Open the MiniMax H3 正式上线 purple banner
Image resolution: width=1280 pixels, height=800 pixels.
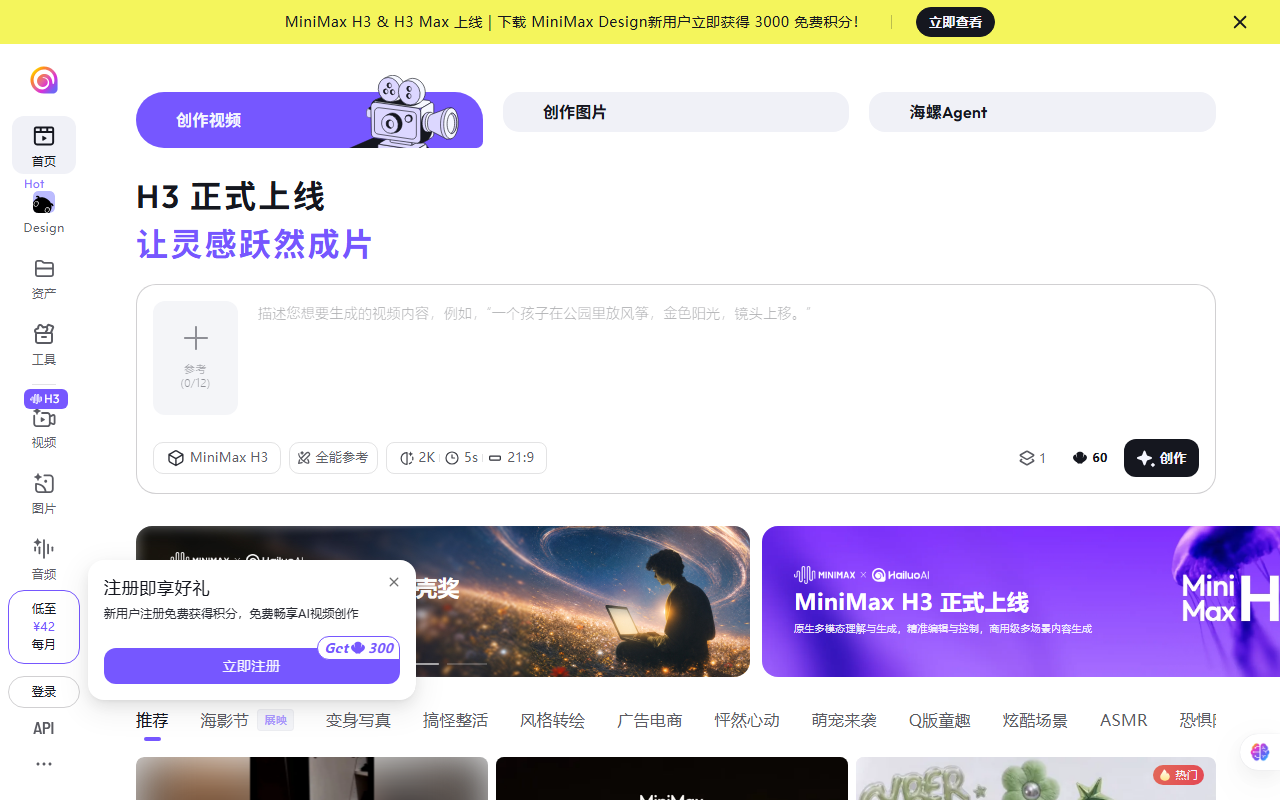pyautogui.click(x=1021, y=602)
